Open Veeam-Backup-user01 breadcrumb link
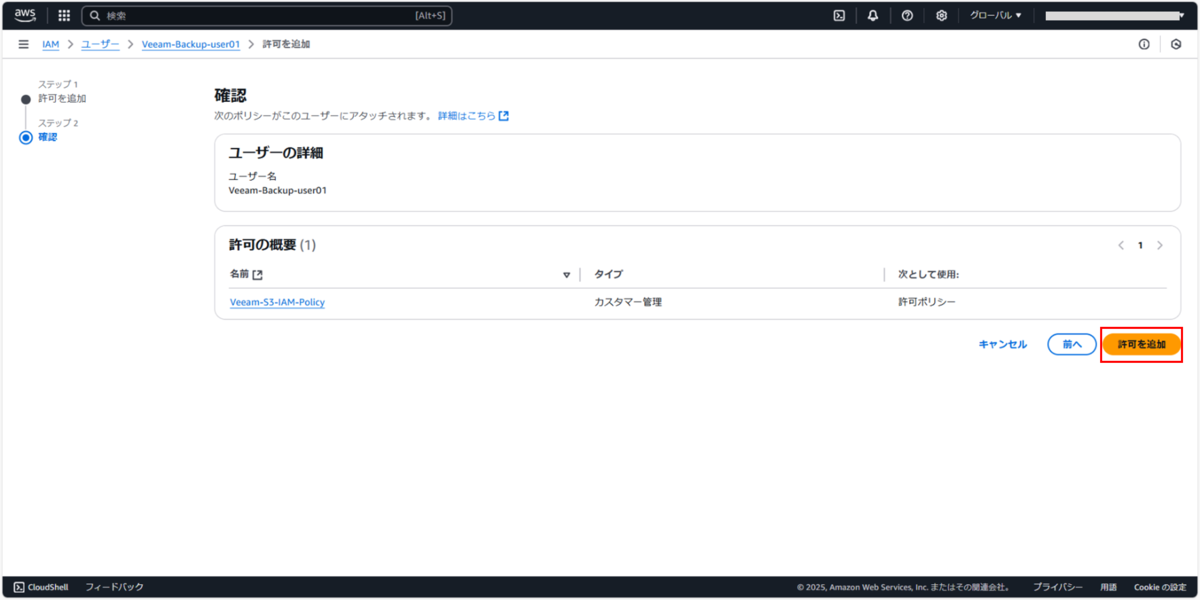The width and height of the screenshot is (1200, 600). (191, 45)
